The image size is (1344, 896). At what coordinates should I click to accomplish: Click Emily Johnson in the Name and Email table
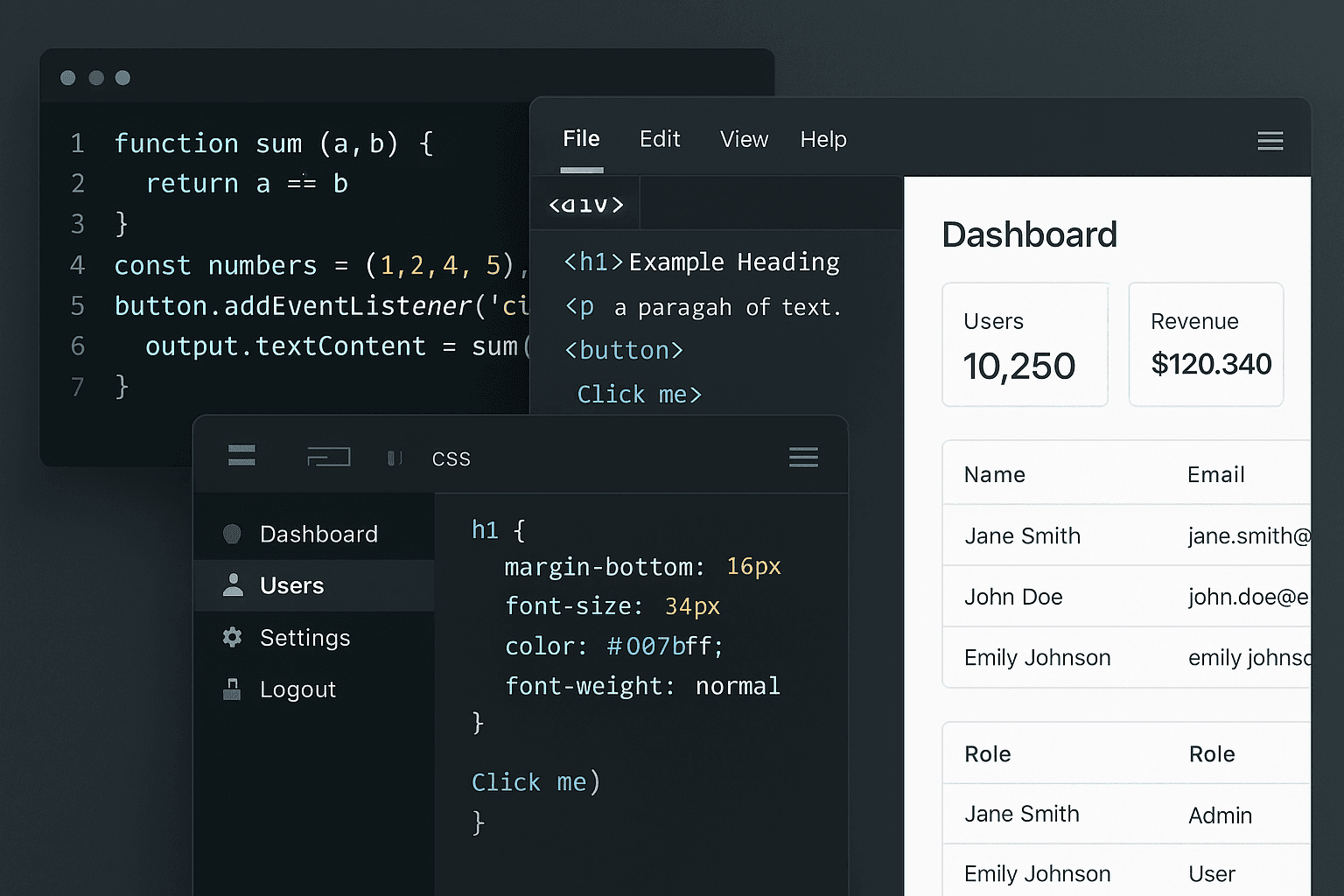point(1038,658)
